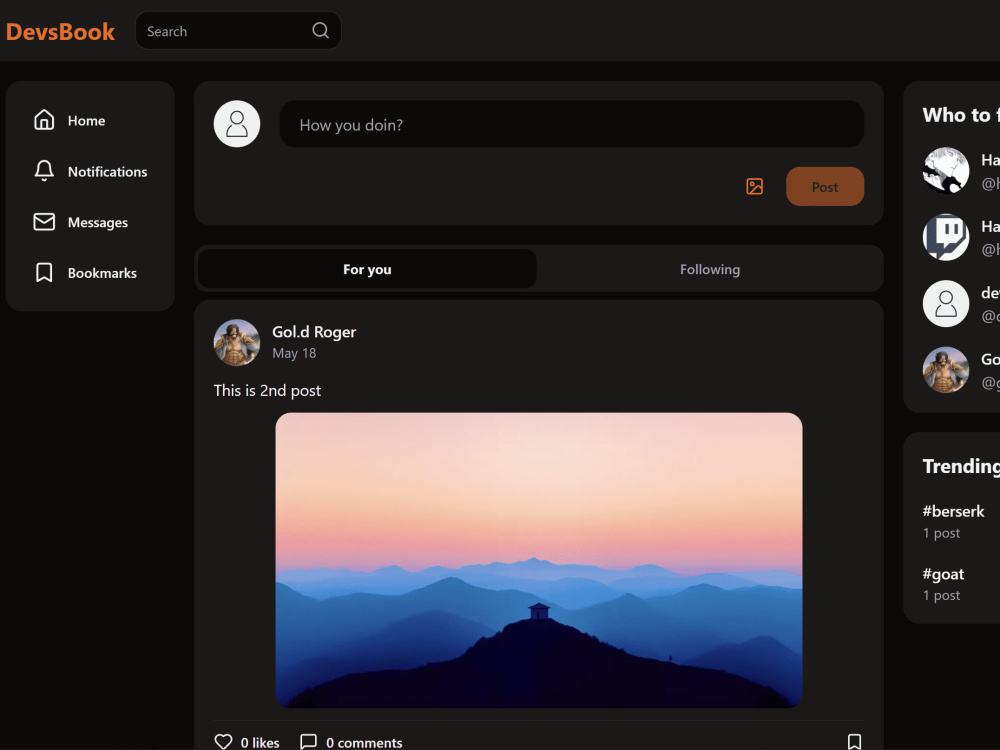Click Gol.d Roger's avatar in suggestions

click(946, 370)
